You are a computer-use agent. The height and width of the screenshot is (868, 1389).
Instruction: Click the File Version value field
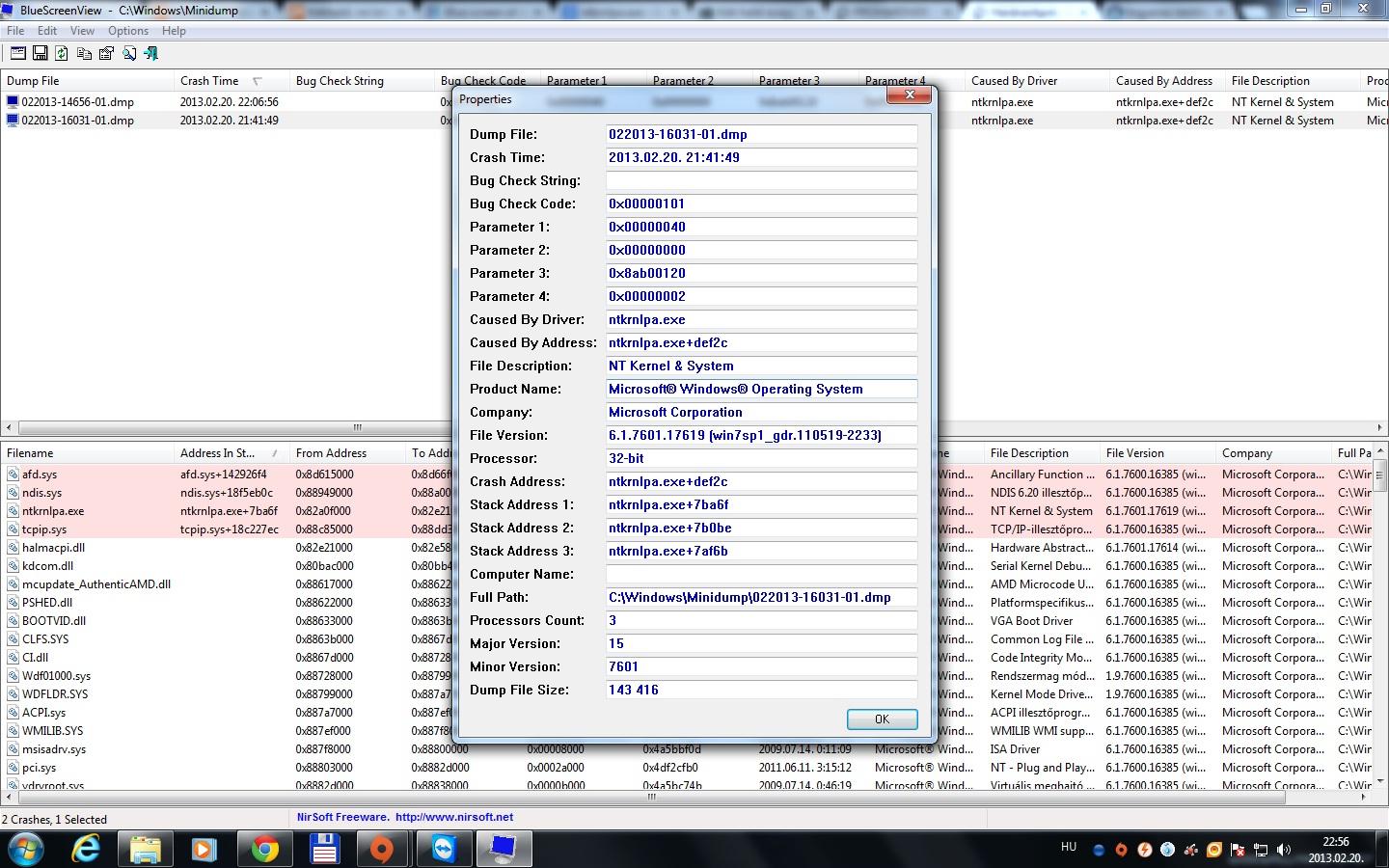tap(761, 435)
